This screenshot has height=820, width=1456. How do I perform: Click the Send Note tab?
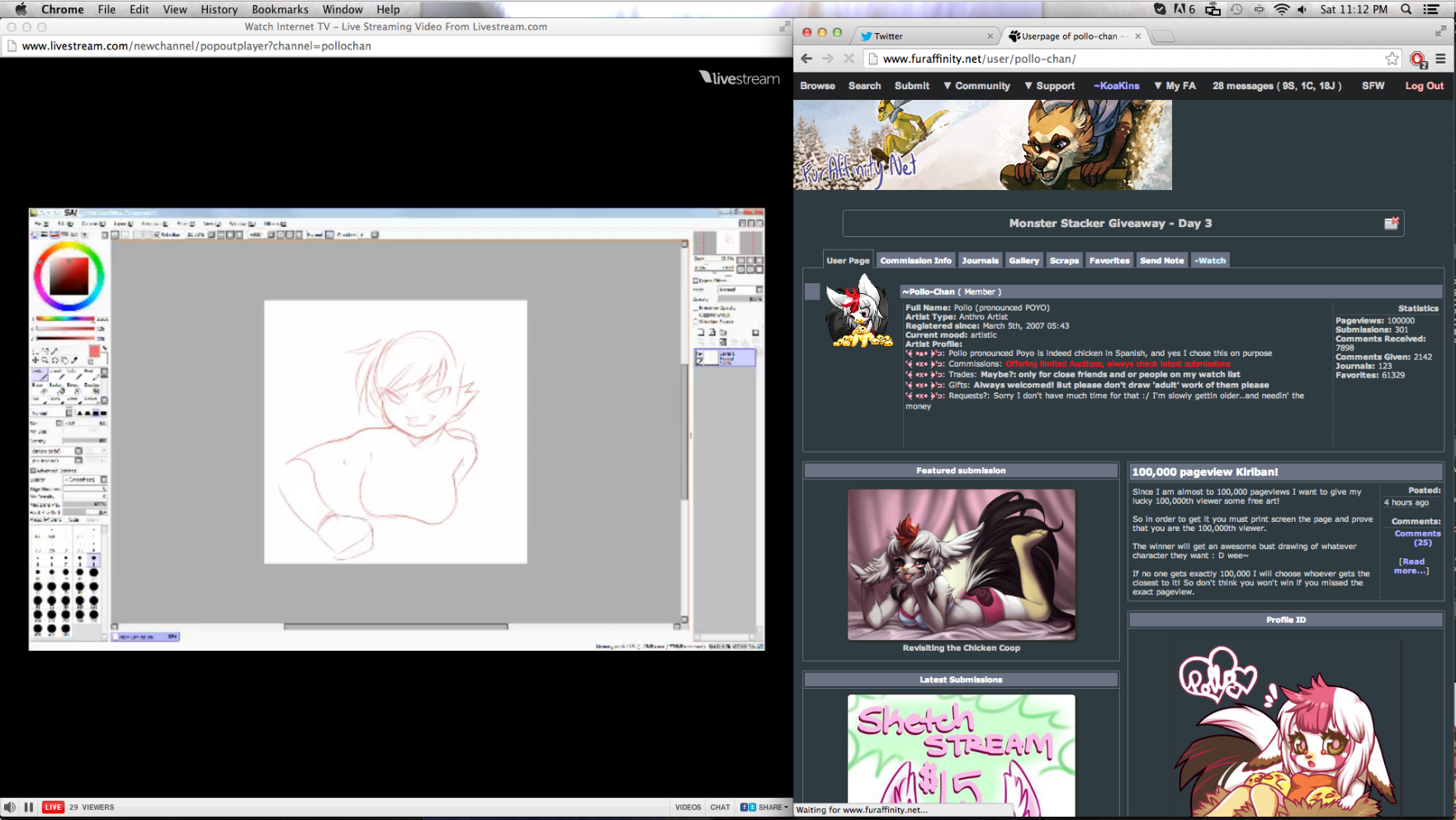pos(1161,260)
